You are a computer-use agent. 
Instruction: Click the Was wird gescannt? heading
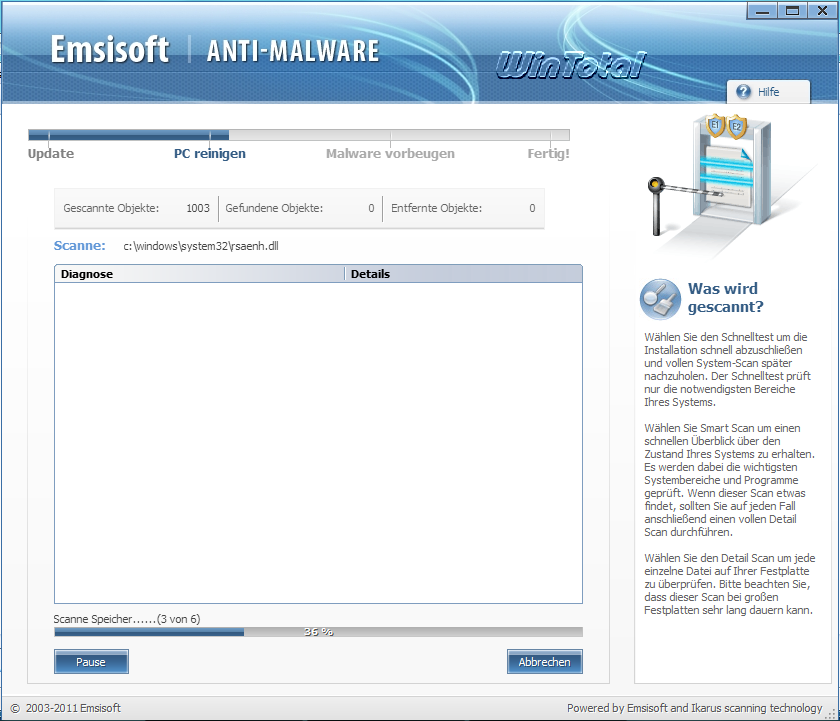[x=725, y=298]
